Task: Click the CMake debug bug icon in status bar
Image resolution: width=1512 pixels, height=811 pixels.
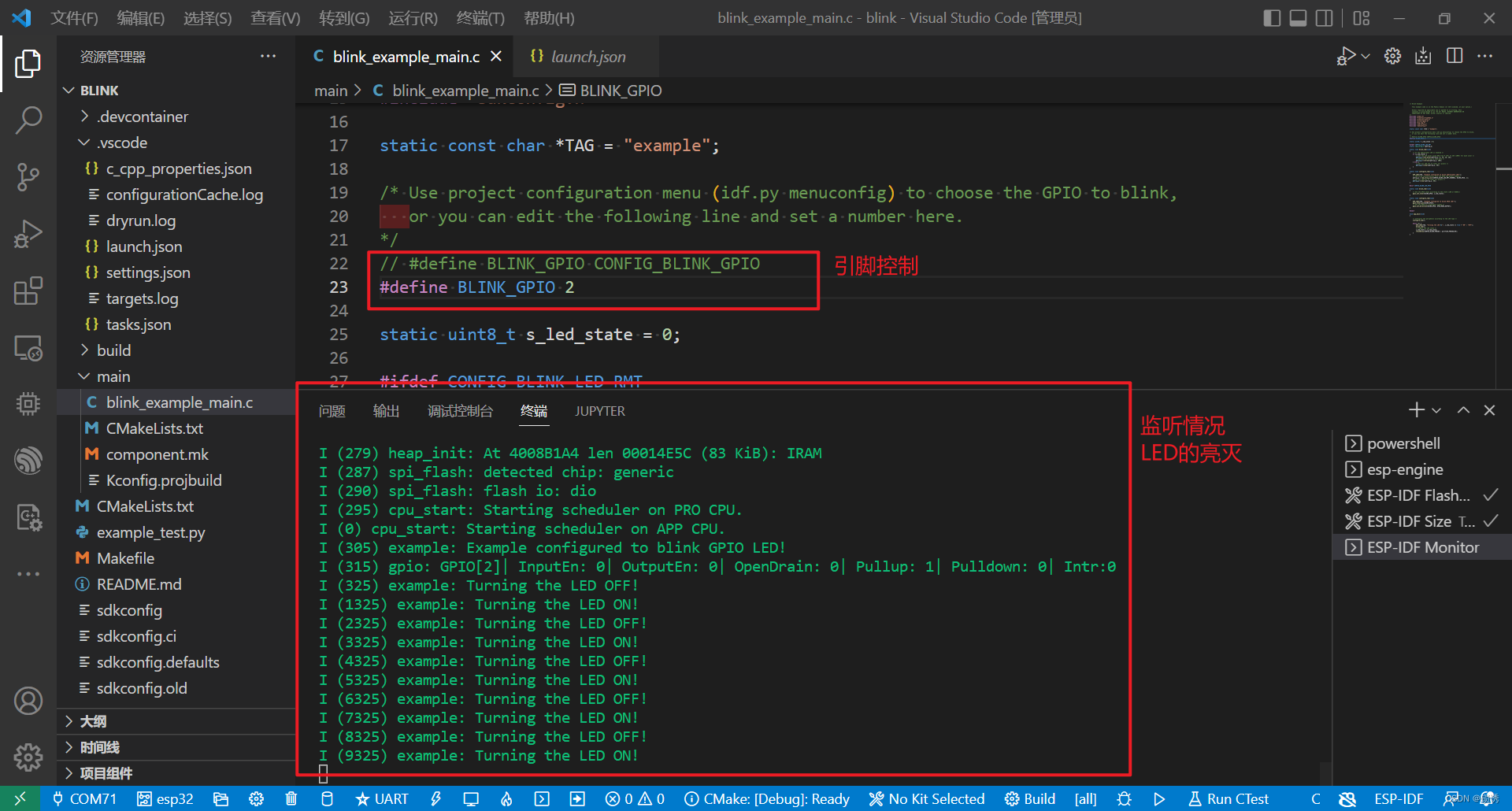Action: coord(1124,798)
